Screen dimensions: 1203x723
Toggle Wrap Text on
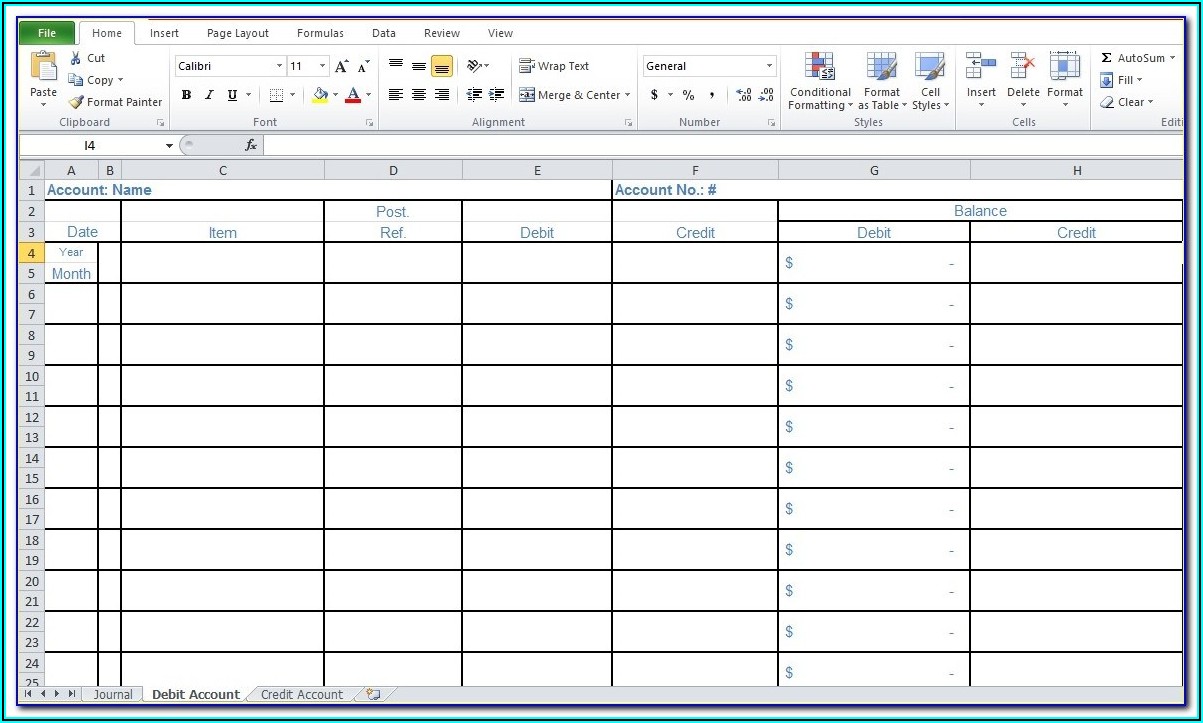[554, 66]
